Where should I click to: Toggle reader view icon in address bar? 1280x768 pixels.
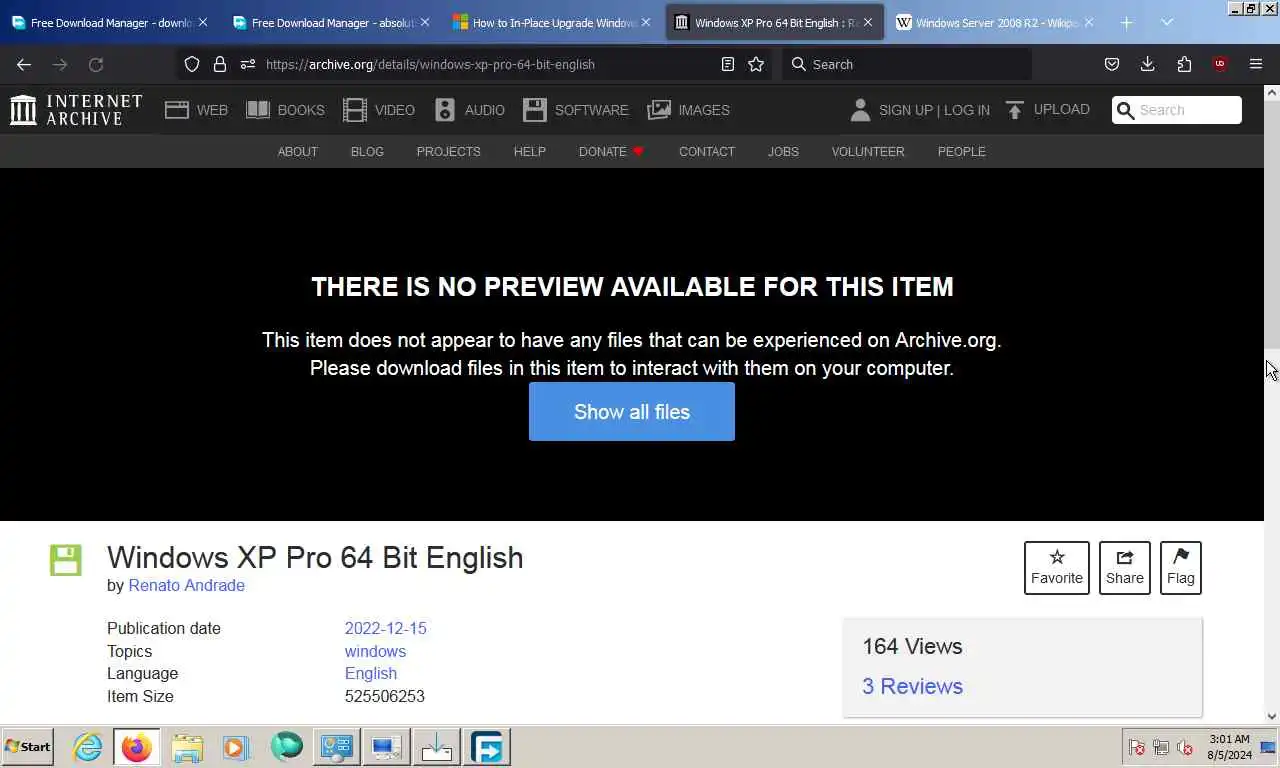728,64
